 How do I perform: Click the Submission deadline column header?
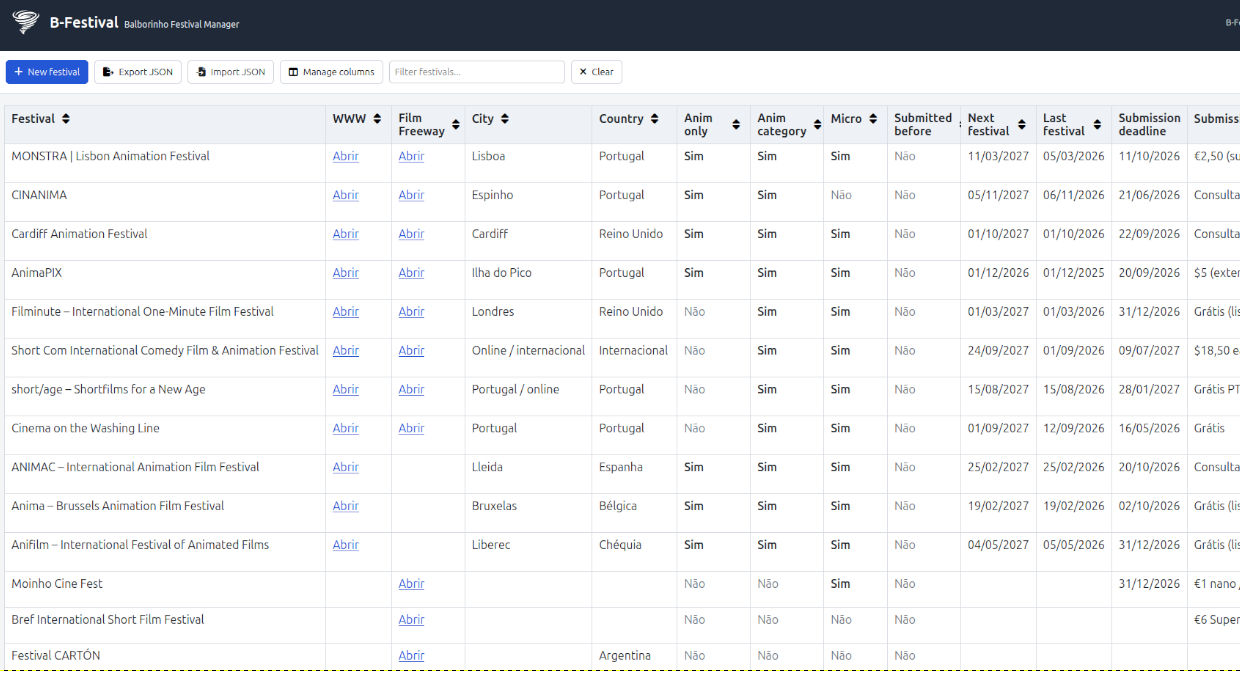pyautogui.click(x=1149, y=124)
